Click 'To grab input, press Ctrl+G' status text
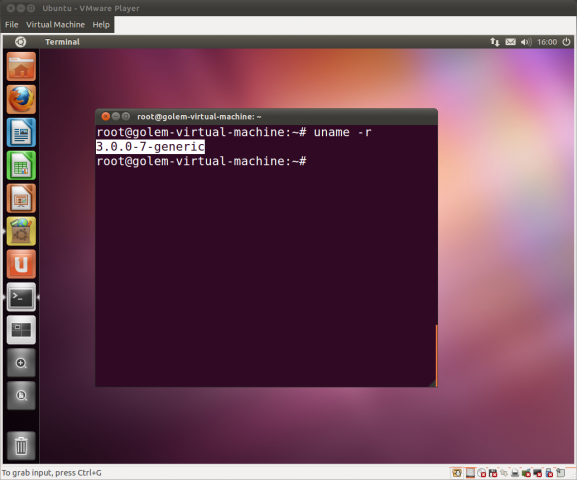 [52, 473]
